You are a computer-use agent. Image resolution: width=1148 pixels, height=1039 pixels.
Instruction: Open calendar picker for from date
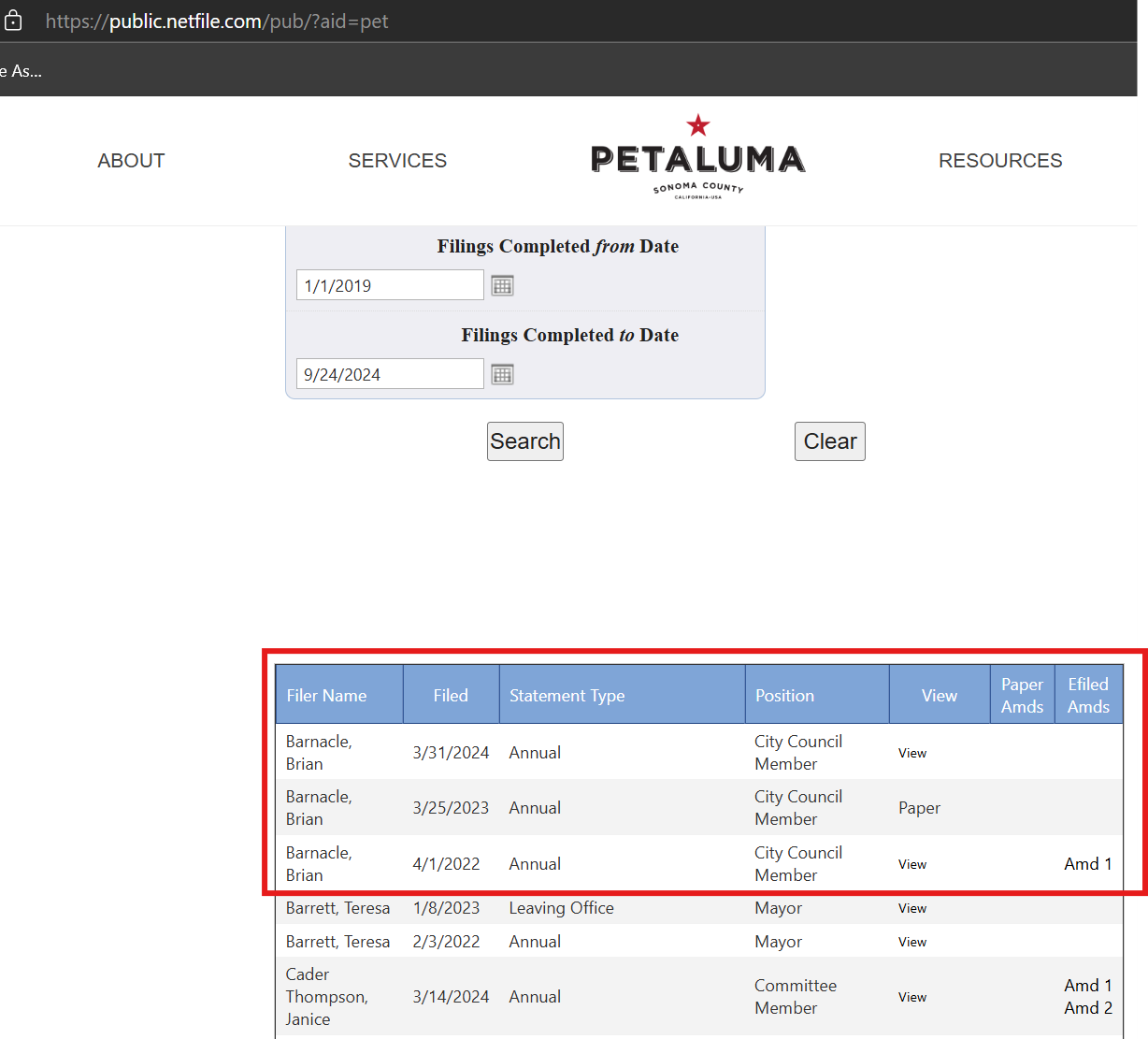point(502,285)
